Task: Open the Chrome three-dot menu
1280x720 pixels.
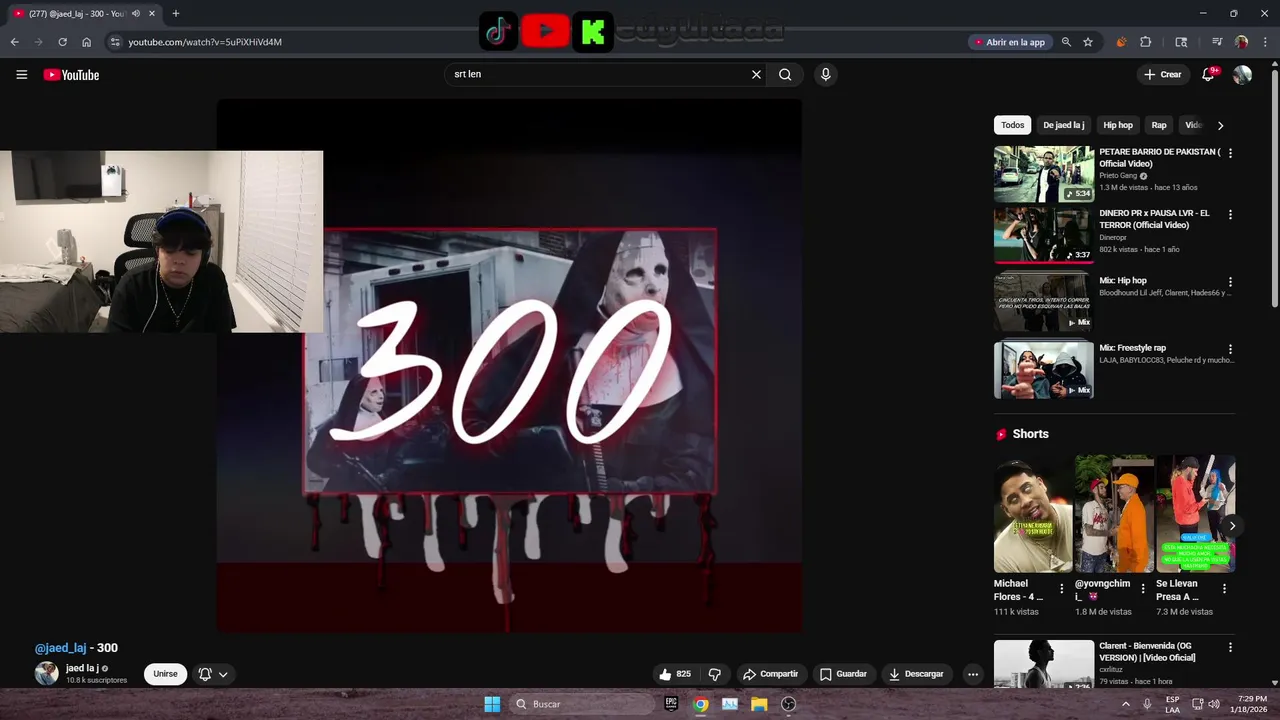Action: tap(1266, 42)
